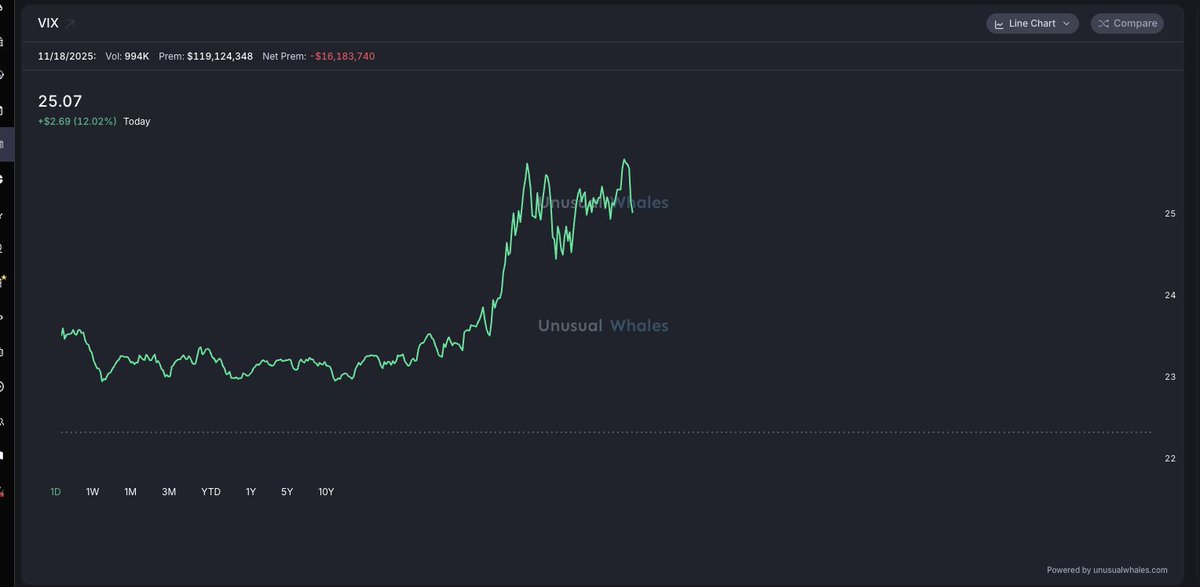
Task: Open the Powered by unusualwhales.com link
Action: click(1107, 570)
